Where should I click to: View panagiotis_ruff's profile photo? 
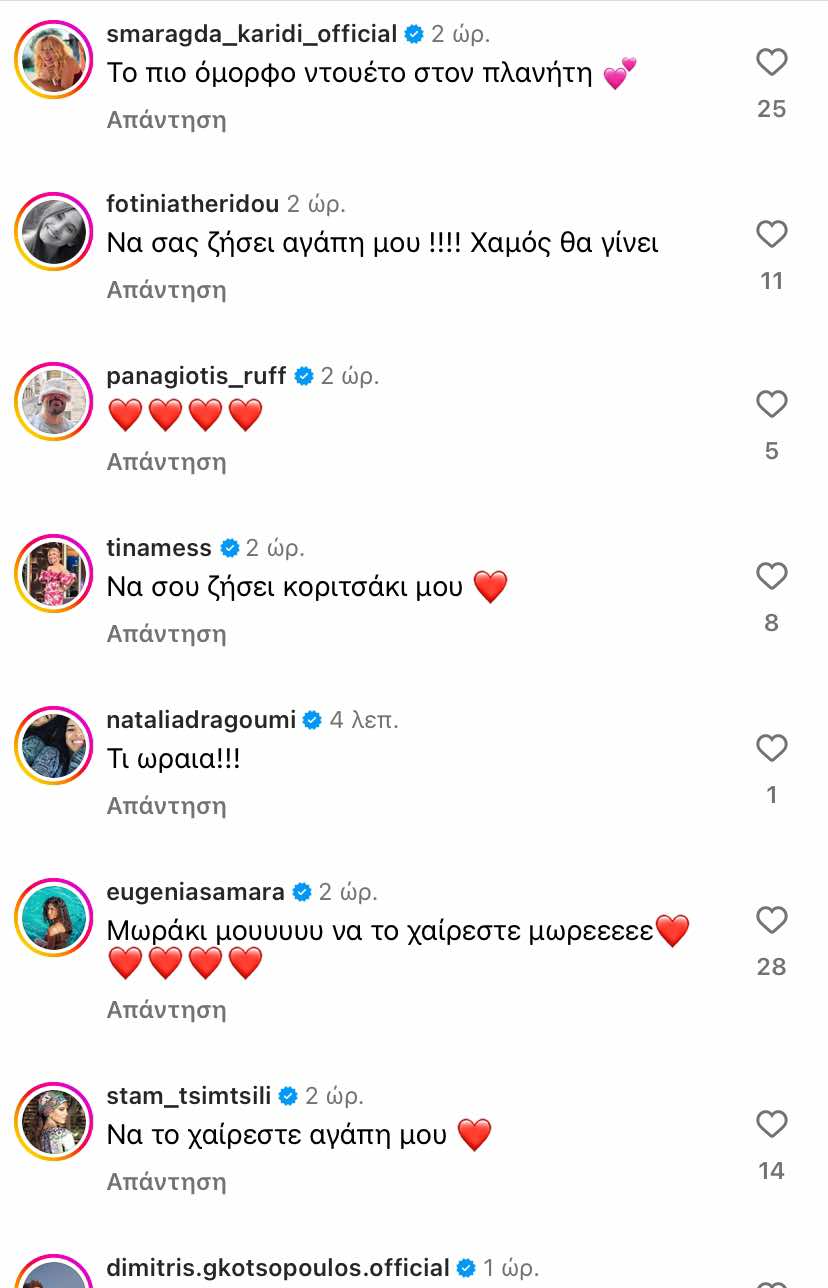click(x=53, y=402)
